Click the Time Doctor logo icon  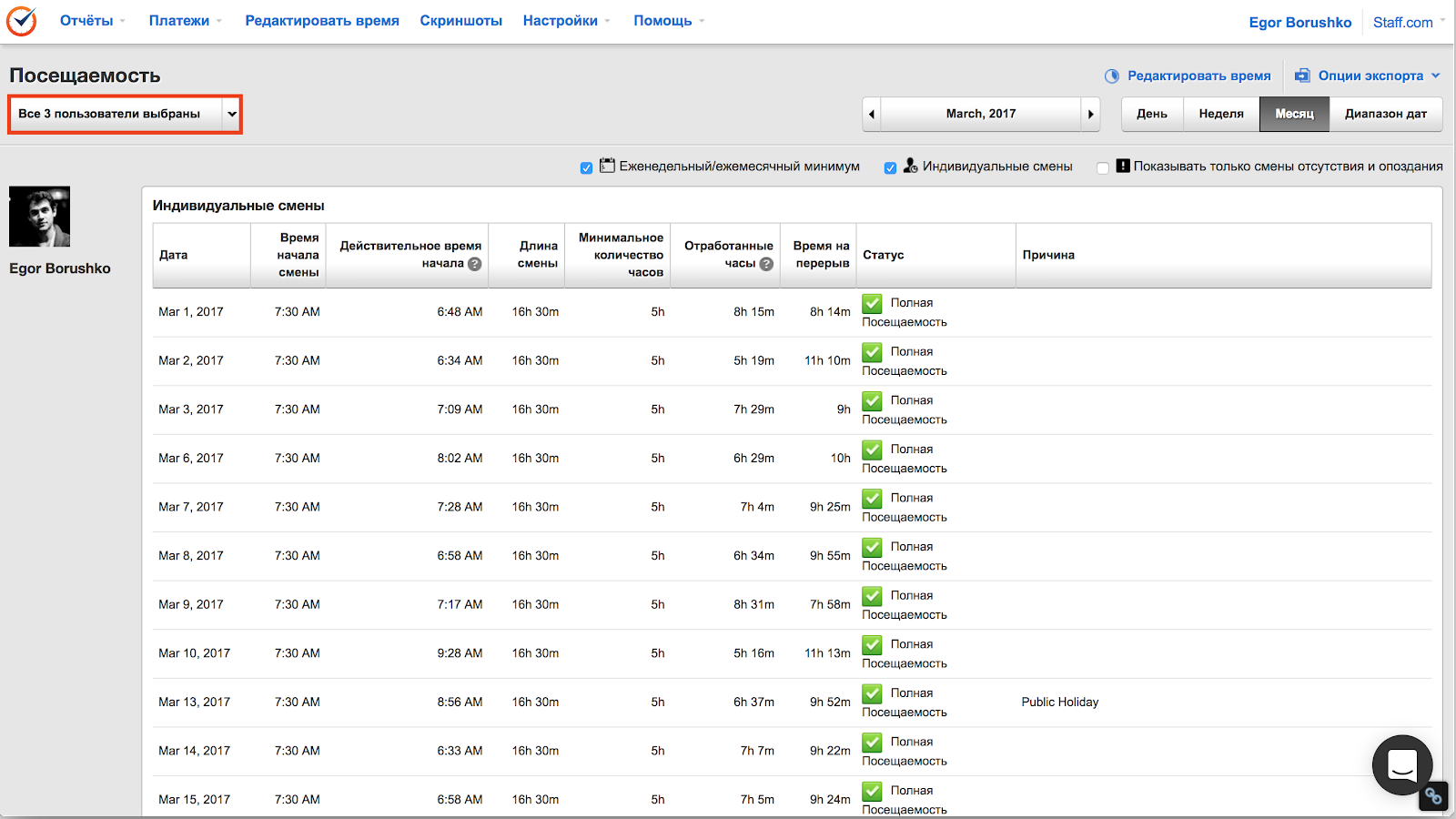pyautogui.click(x=21, y=20)
